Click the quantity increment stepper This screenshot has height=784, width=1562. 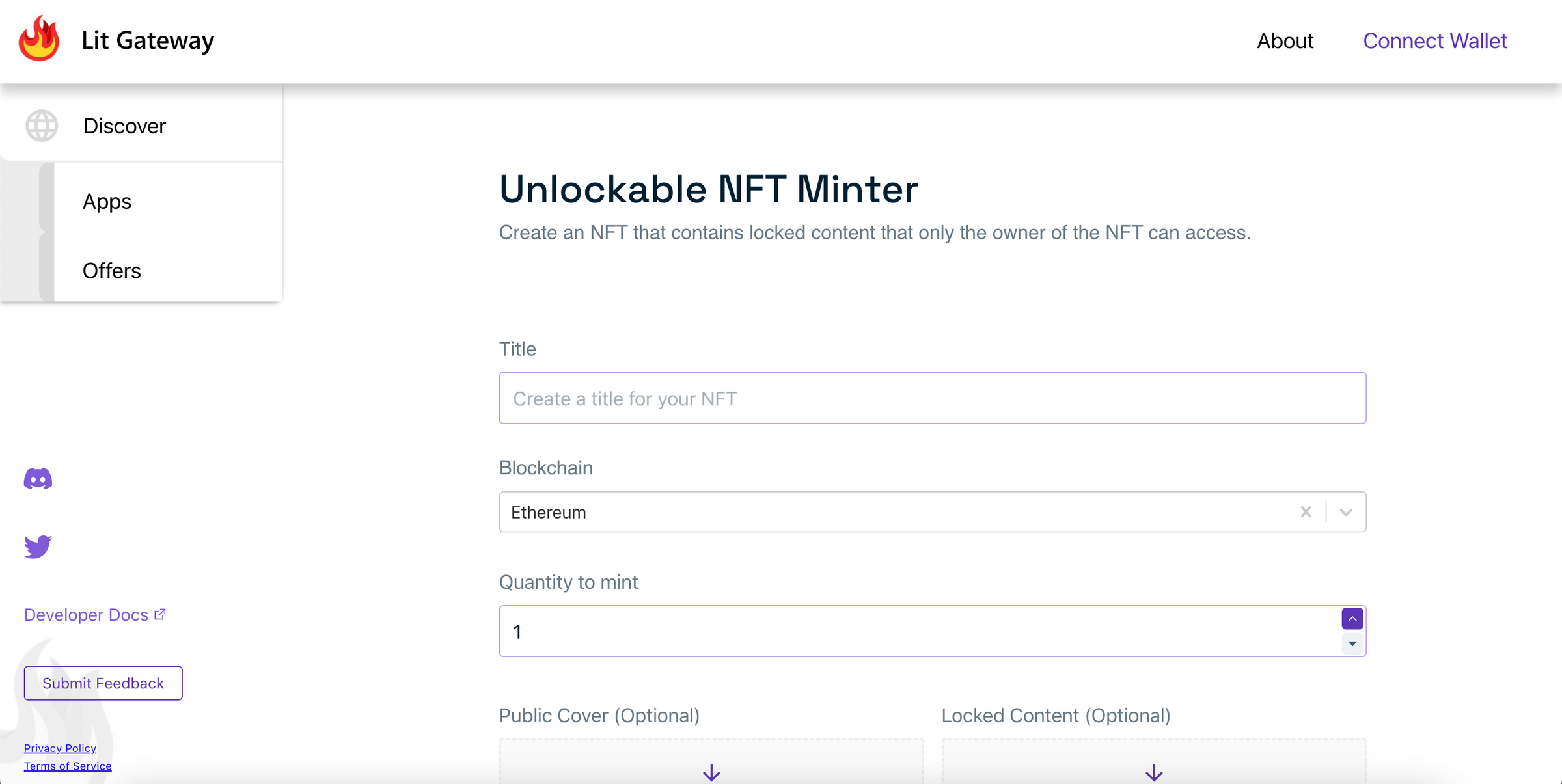(1352, 619)
